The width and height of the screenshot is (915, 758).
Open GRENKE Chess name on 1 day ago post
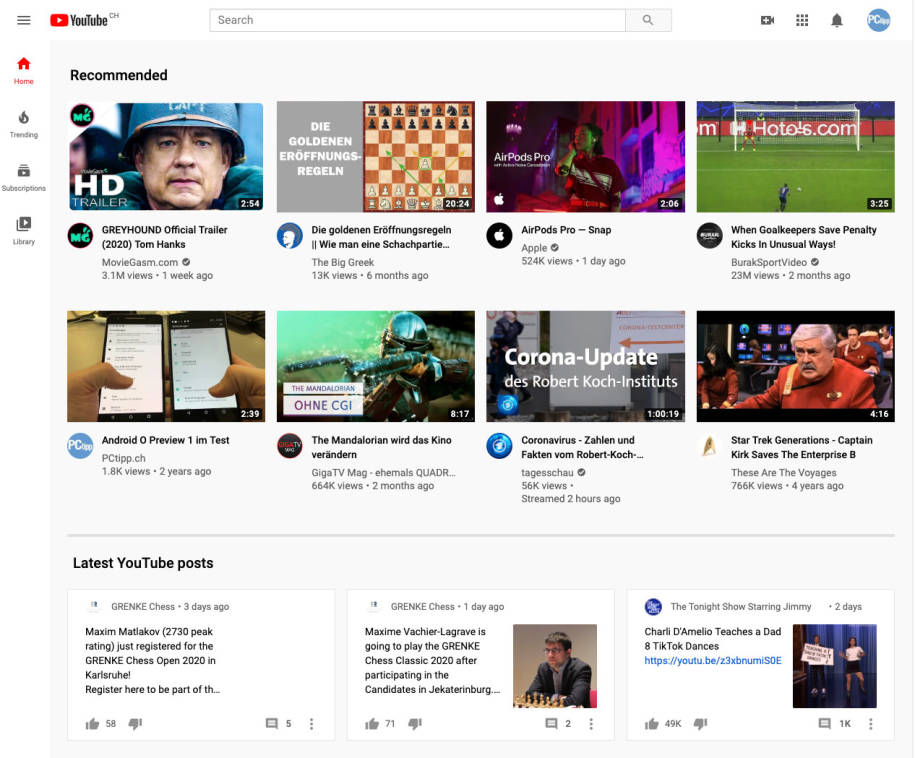click(x=422, y=606)
